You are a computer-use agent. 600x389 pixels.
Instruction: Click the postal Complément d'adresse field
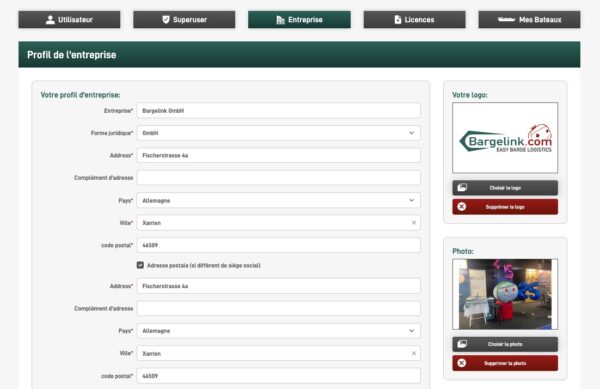pyautogui.click(x=279, y=308)
